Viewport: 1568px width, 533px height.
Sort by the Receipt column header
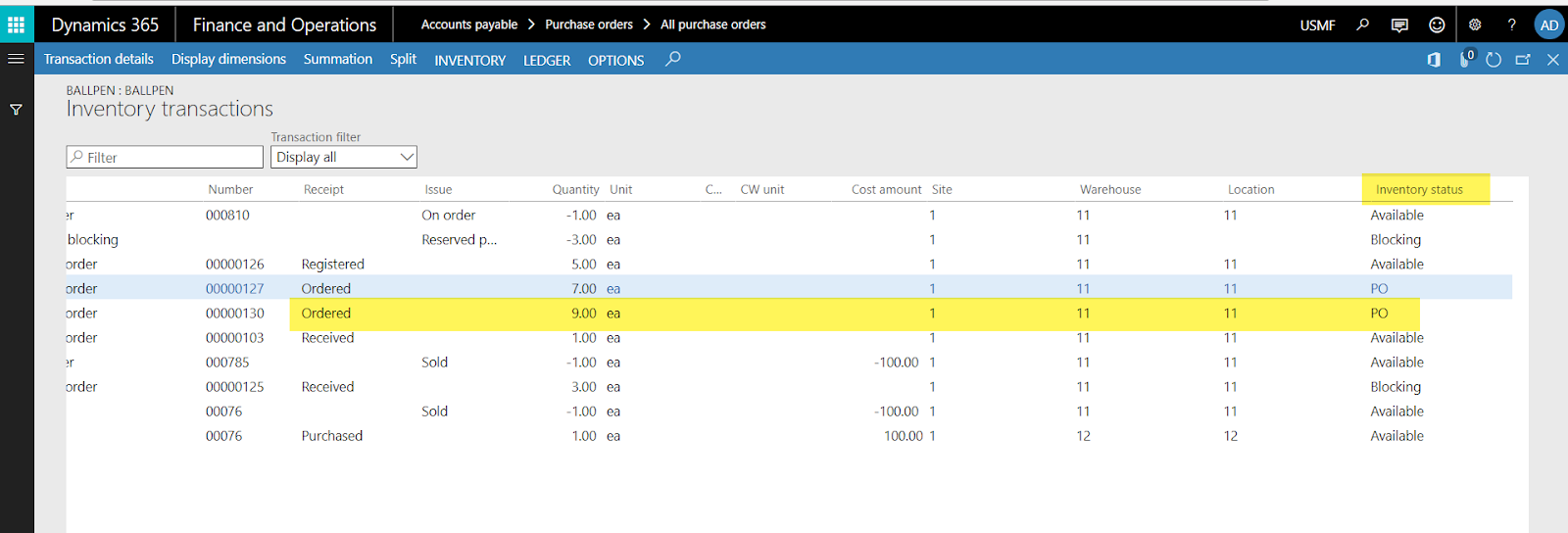click(323, 189)
